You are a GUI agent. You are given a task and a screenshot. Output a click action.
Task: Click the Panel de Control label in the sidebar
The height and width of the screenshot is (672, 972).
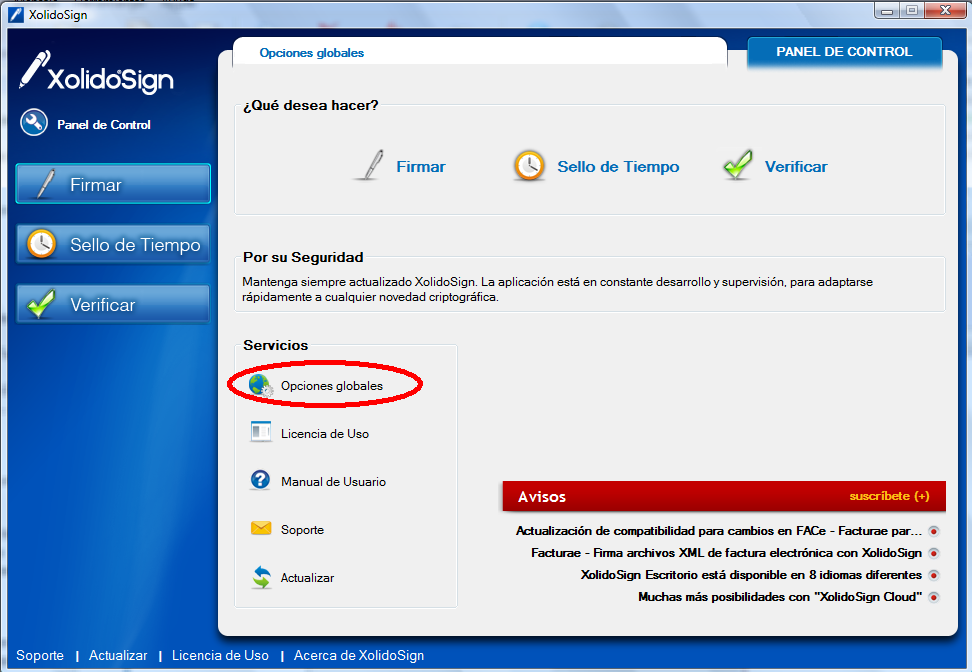(x=104, y=125)
